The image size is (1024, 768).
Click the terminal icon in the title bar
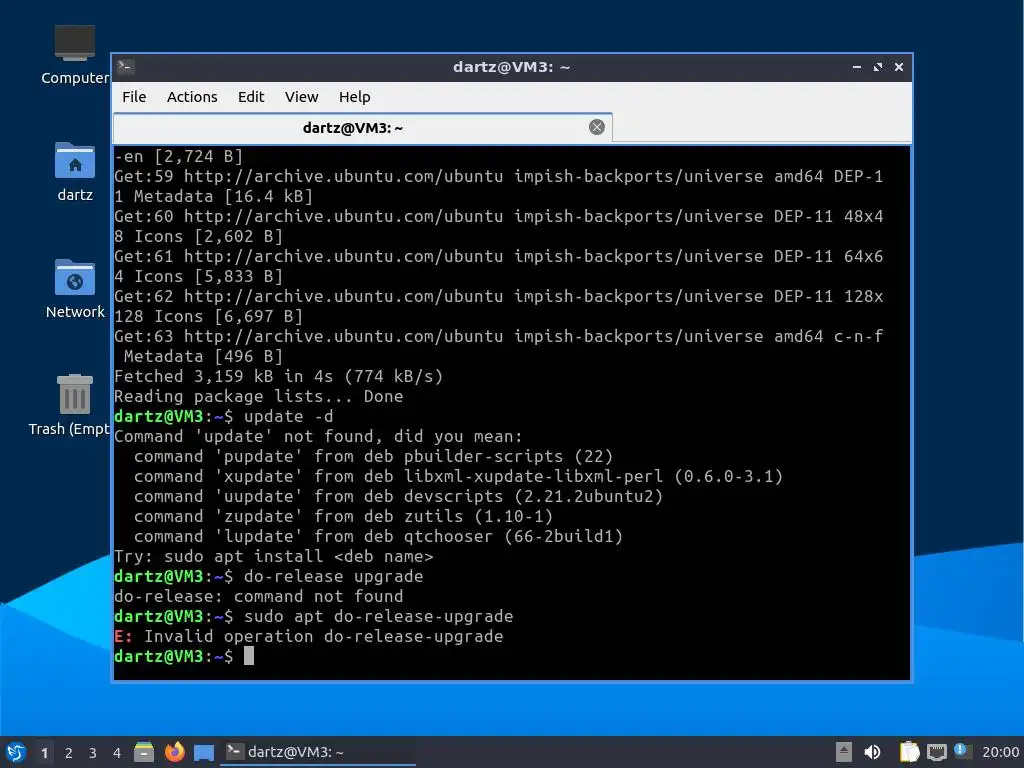tap(126, 67)
